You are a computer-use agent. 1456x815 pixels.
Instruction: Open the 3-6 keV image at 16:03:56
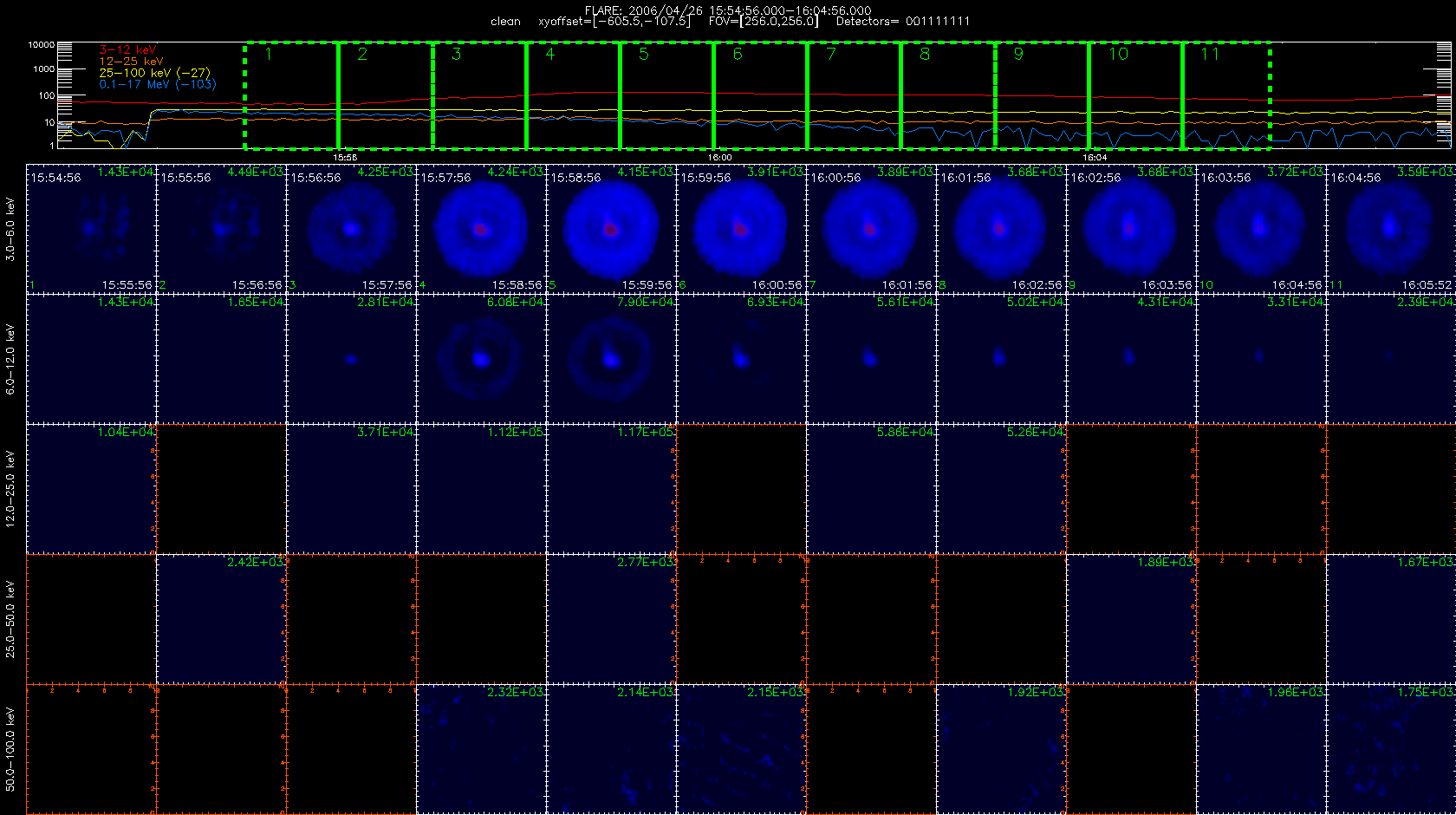coord(1261,229)
